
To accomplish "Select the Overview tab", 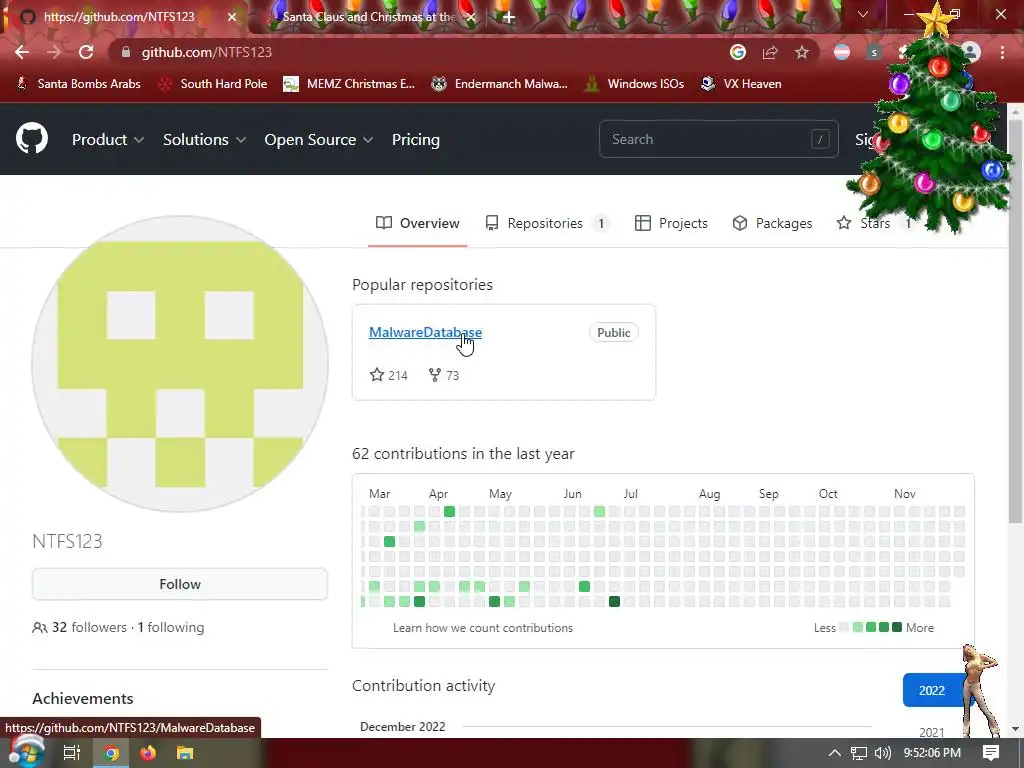I will (x=418, y=223).
